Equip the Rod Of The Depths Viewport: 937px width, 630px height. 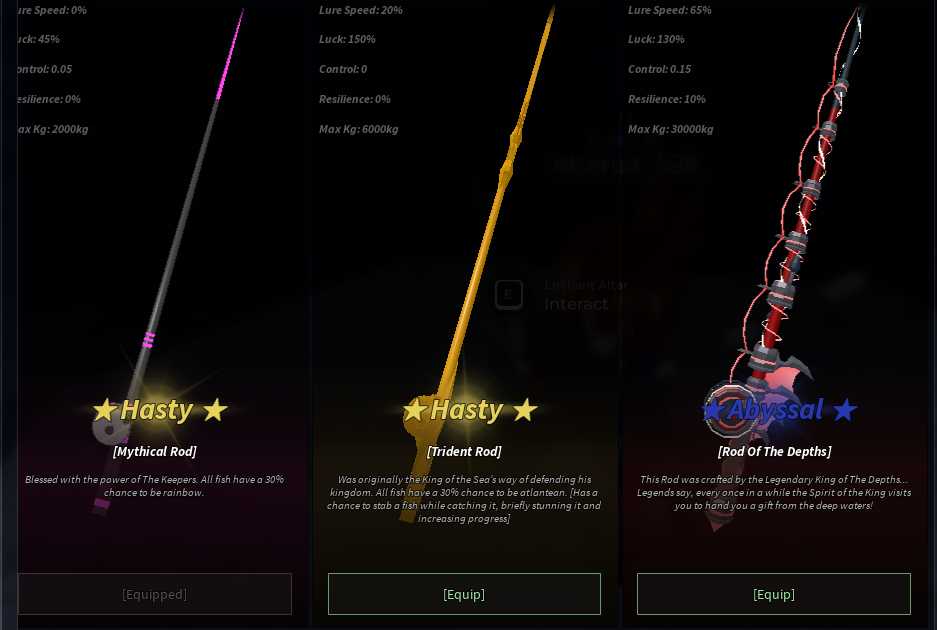(774, 594)
